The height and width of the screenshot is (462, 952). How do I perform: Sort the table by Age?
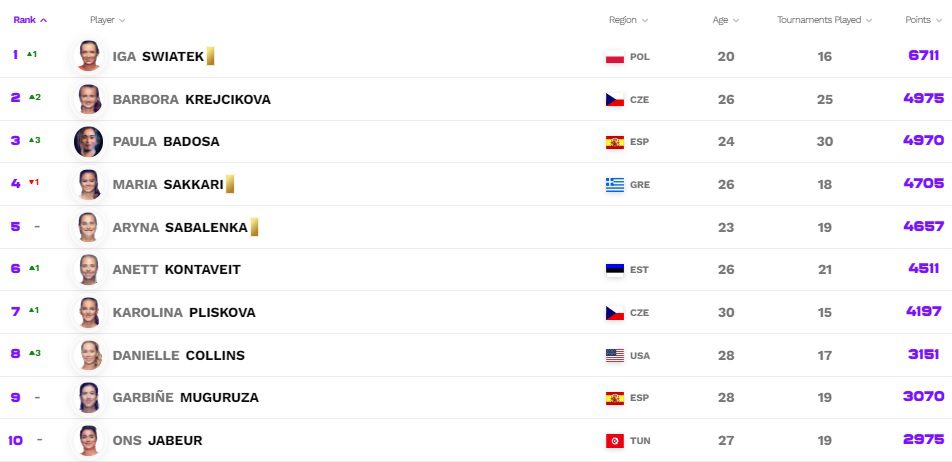pos(726,20)
